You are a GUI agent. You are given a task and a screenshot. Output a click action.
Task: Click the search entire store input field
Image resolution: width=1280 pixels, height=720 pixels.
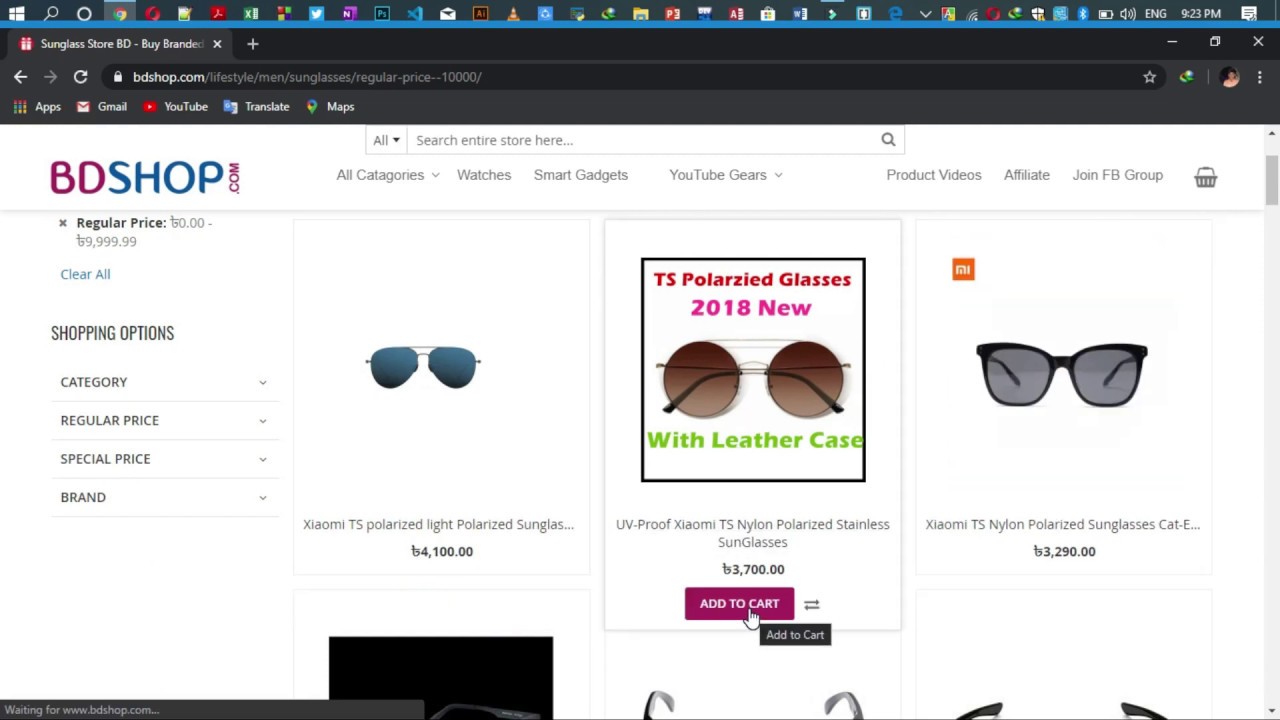click(x=645, y=140)
